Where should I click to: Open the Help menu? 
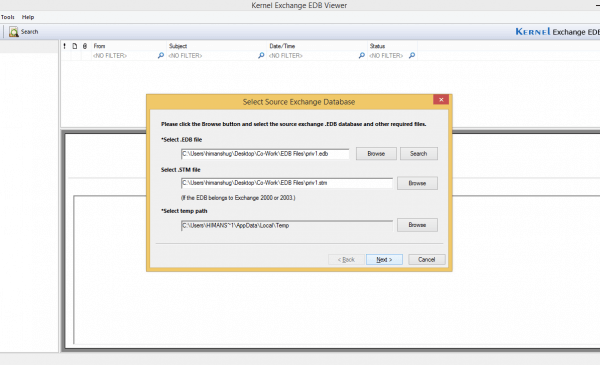tap(28, 17)
